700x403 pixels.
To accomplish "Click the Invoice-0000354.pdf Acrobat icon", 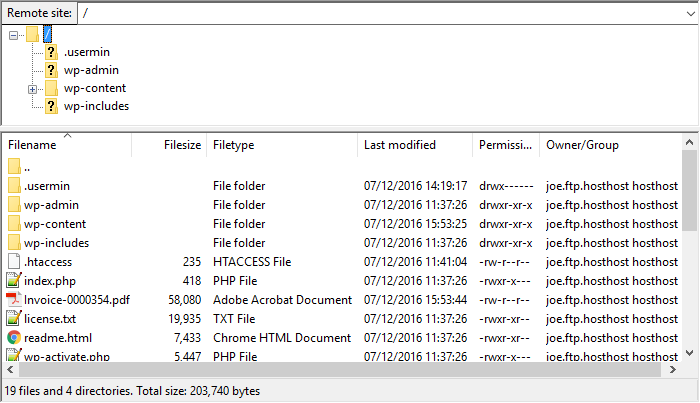I will pos(14,299).
